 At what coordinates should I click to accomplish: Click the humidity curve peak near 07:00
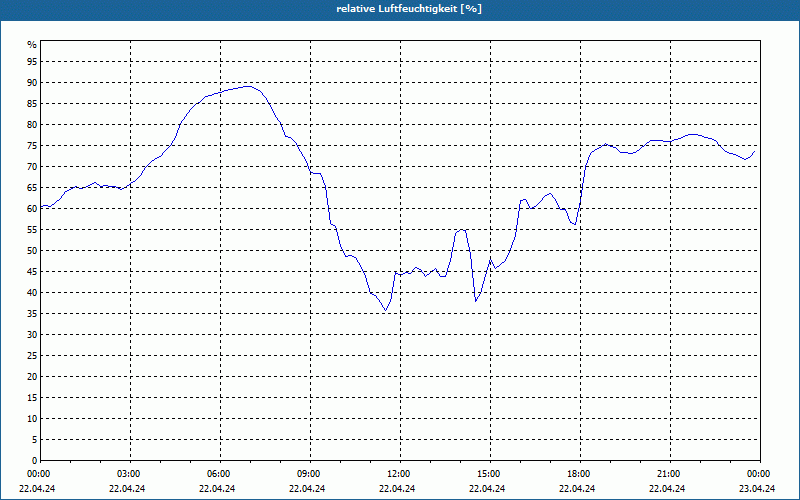click(248, 86)
